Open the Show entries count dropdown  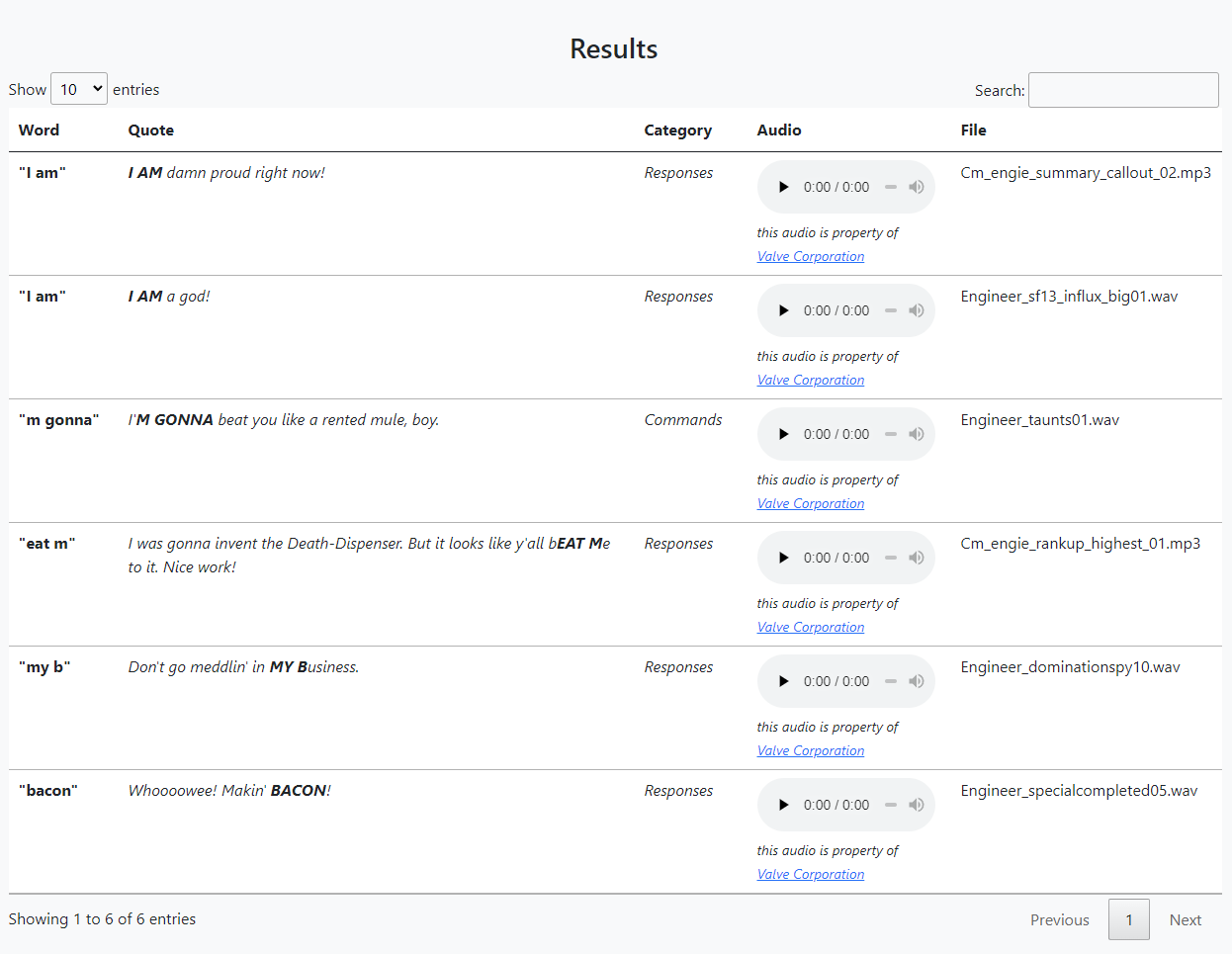79,89
